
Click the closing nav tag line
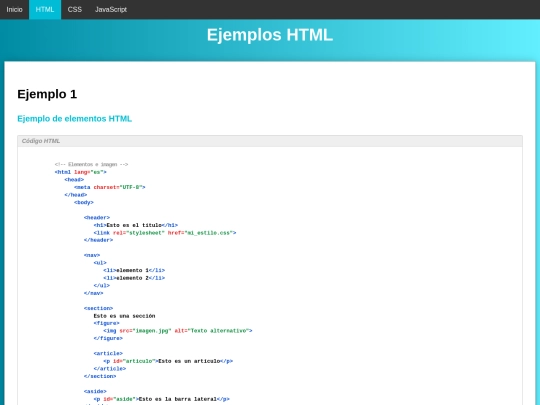click(93, 293)
